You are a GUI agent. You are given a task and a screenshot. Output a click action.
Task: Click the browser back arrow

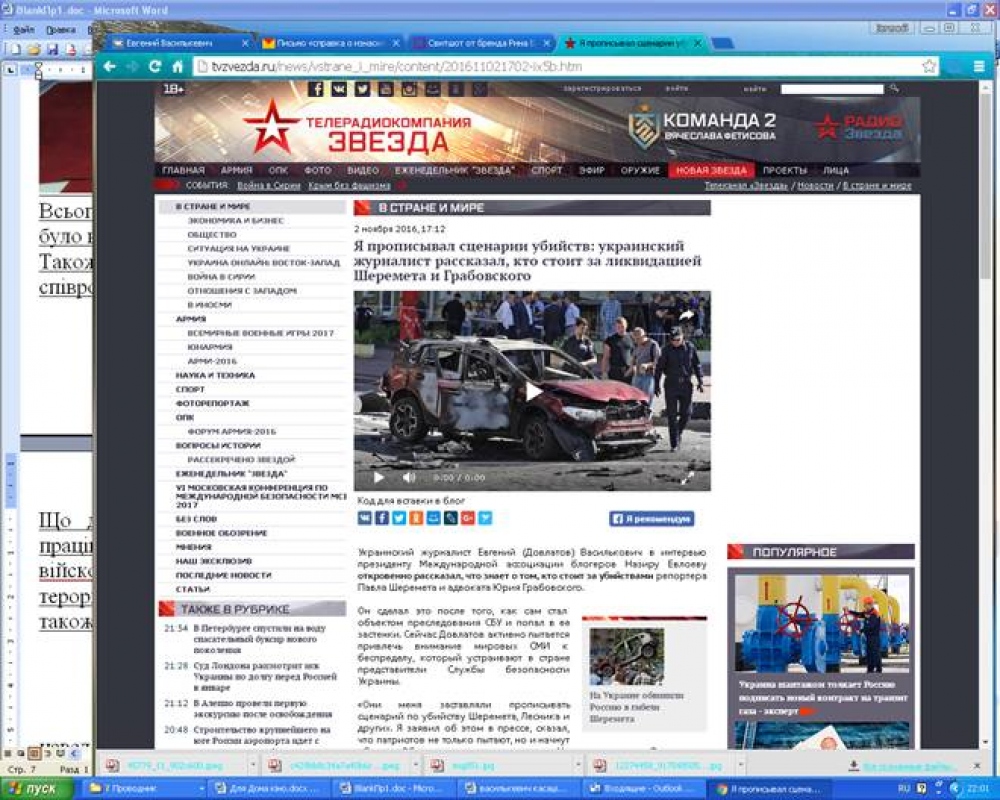coord(107,67)
